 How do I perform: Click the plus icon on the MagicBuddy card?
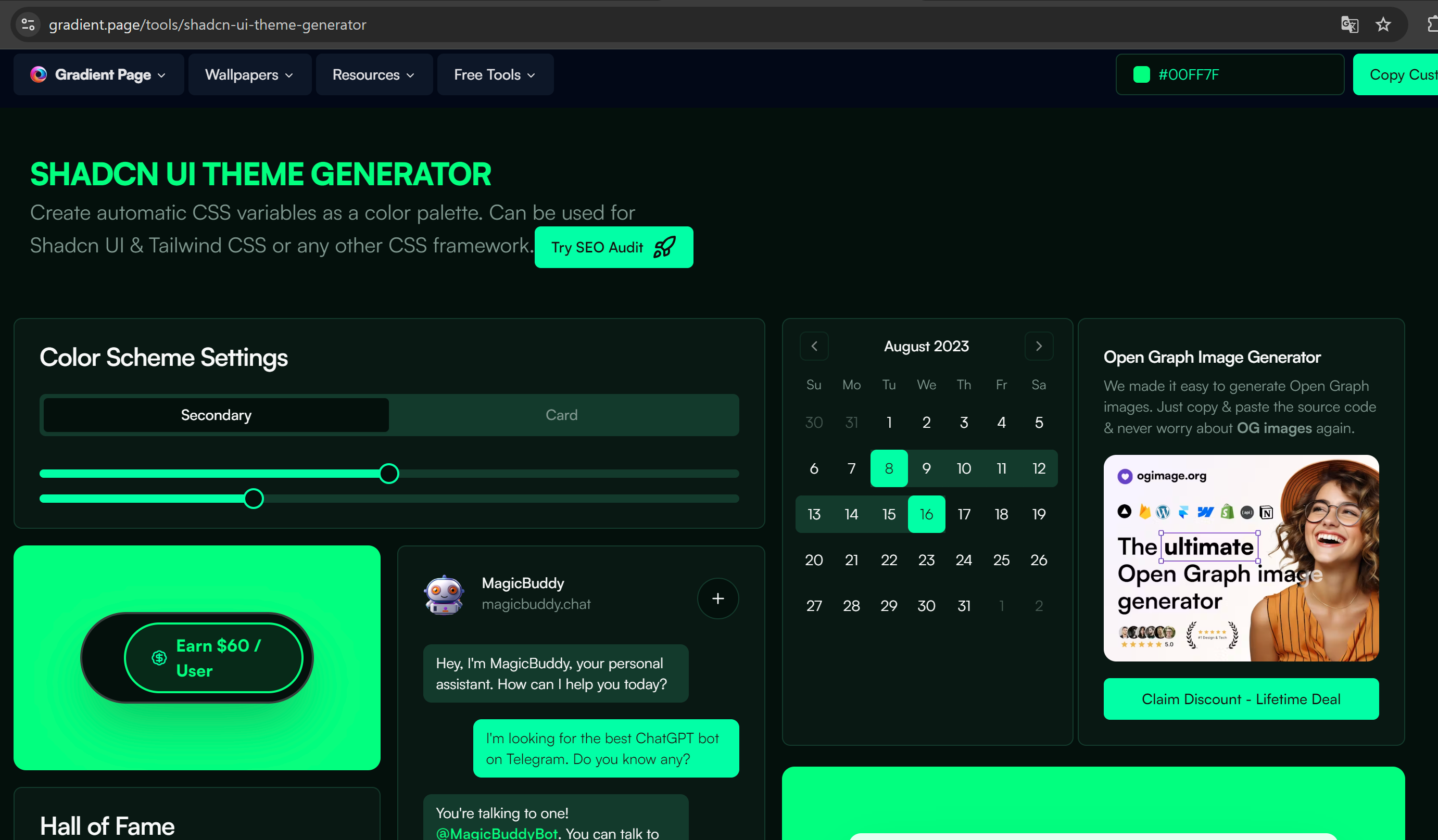tap(718, 598)
